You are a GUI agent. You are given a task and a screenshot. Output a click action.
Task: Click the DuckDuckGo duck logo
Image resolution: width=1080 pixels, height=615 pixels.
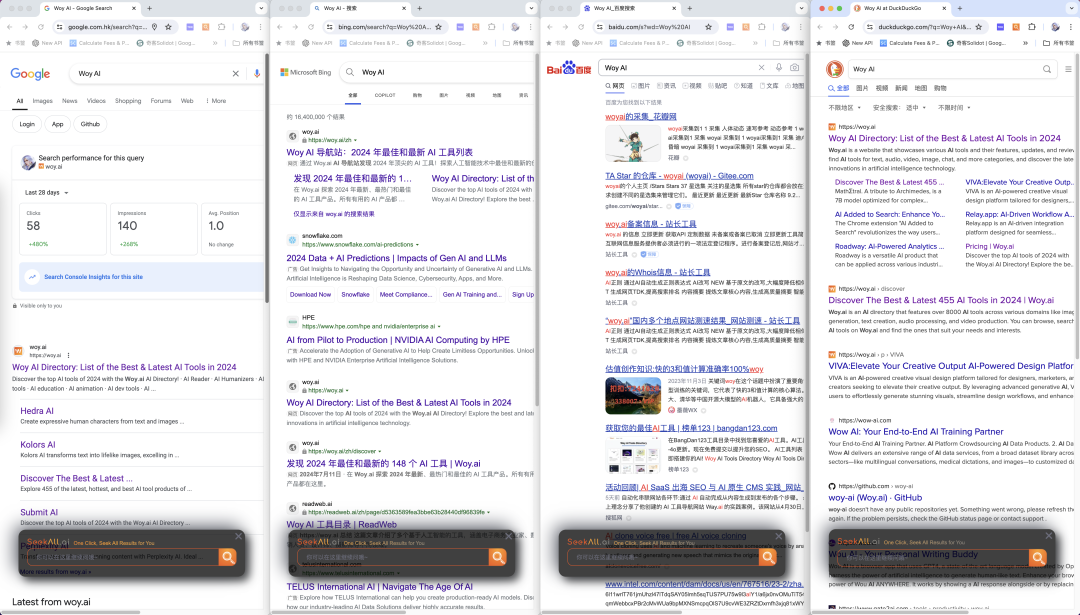835,69
